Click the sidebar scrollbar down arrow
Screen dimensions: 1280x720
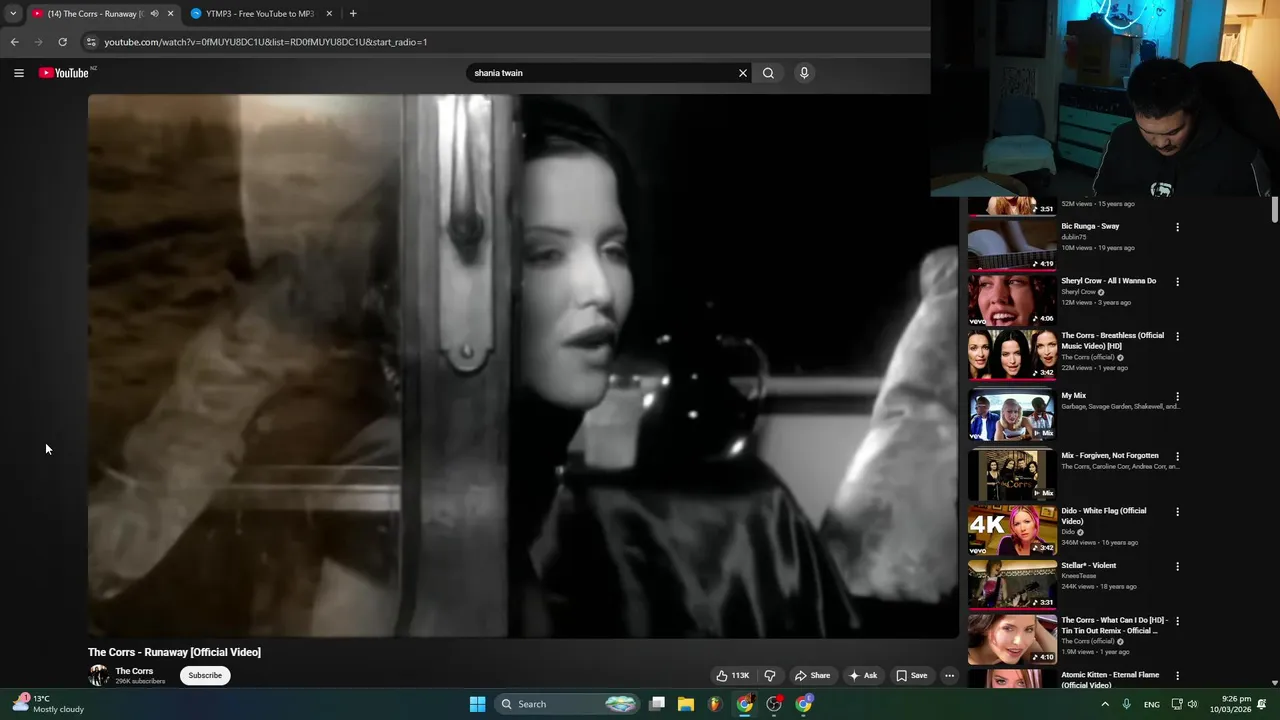coord(1274,683)
